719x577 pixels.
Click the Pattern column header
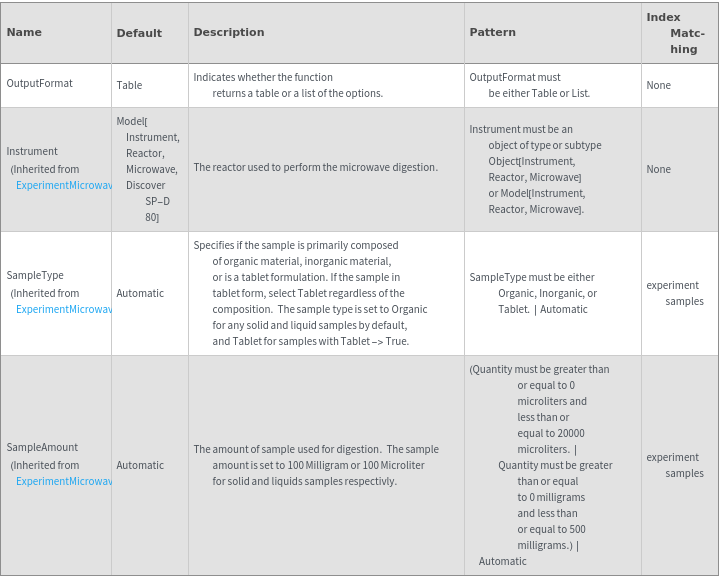pyautogui.click(x=493, y=32)
